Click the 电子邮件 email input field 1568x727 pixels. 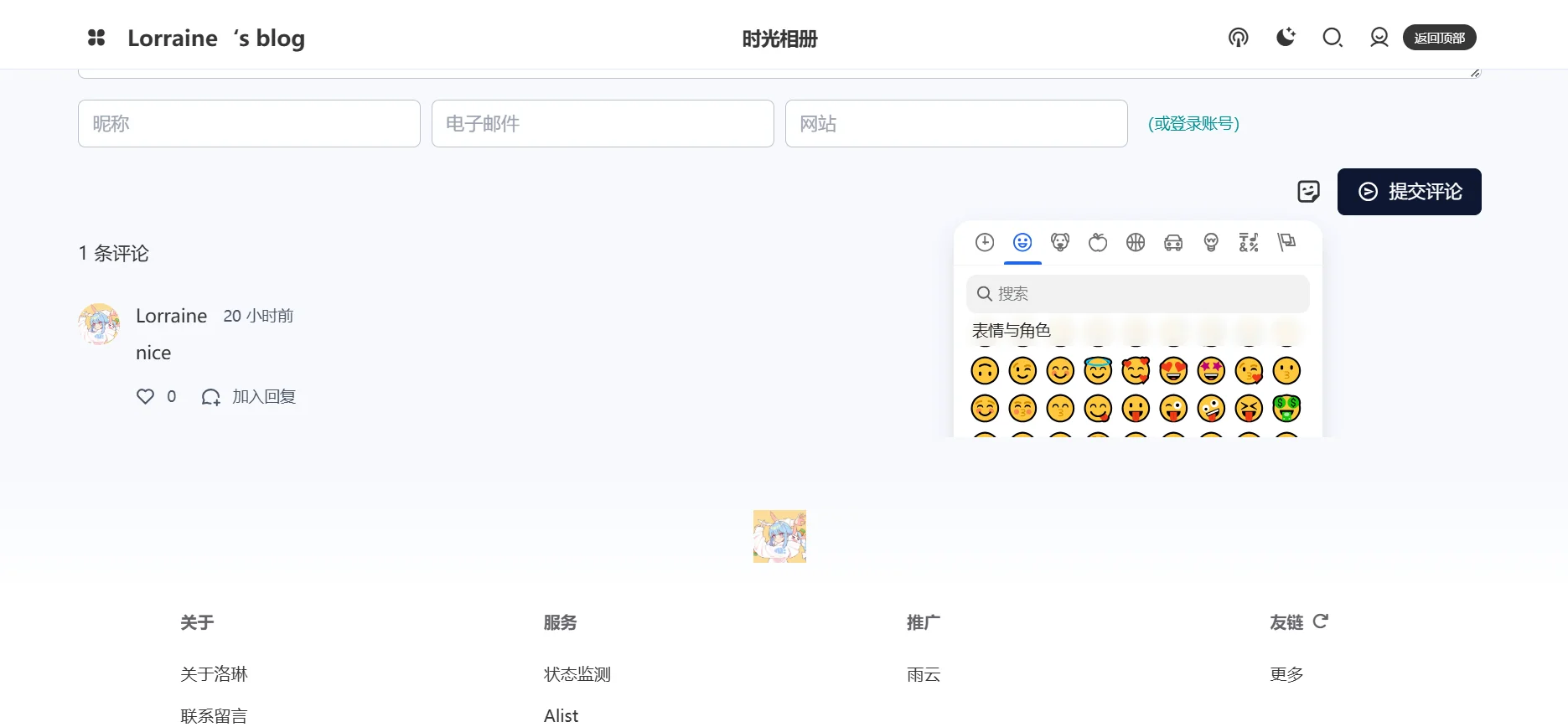(603, 124)
